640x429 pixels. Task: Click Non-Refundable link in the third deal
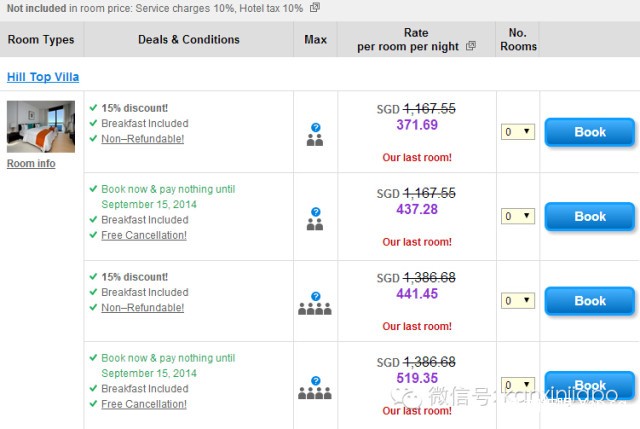[x=142, y=308]
